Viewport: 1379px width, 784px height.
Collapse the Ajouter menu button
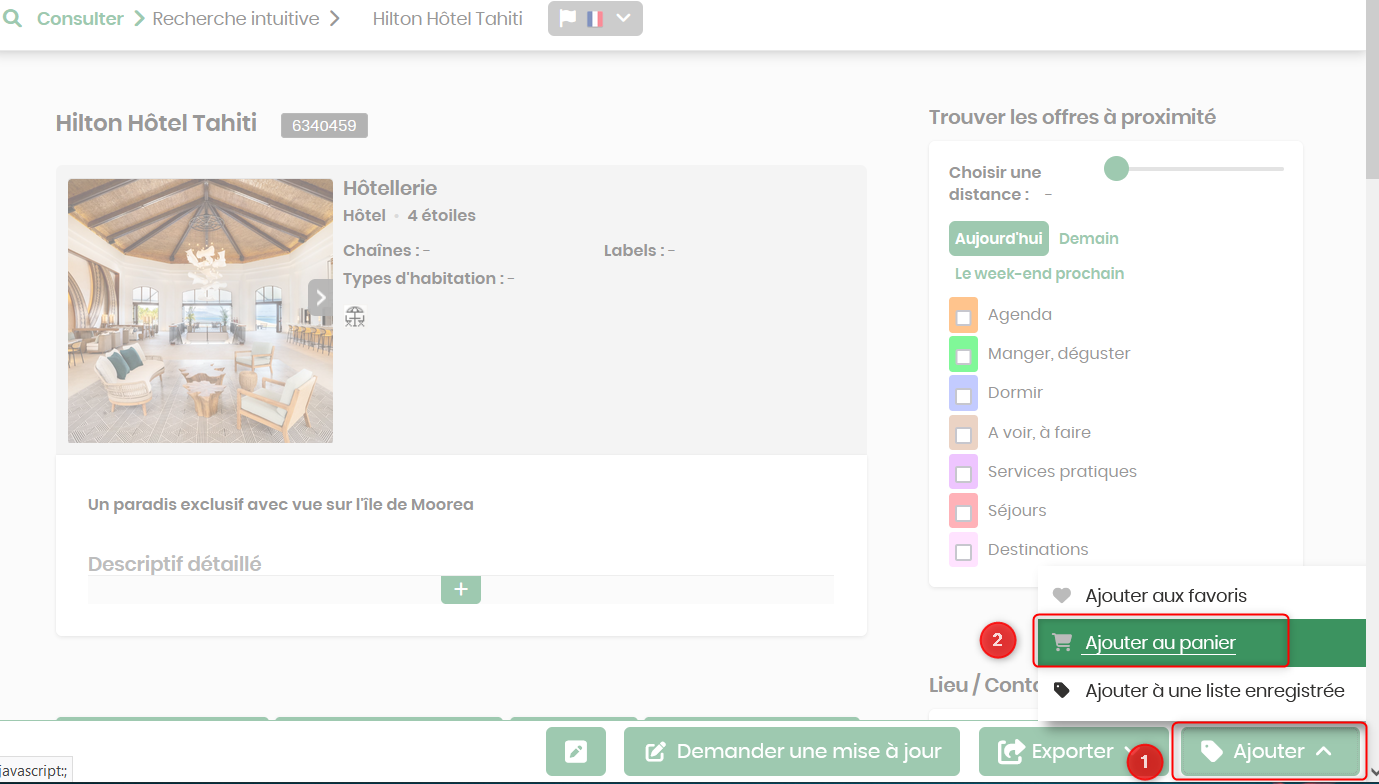pyautogui.click(x=1270, y=752)
